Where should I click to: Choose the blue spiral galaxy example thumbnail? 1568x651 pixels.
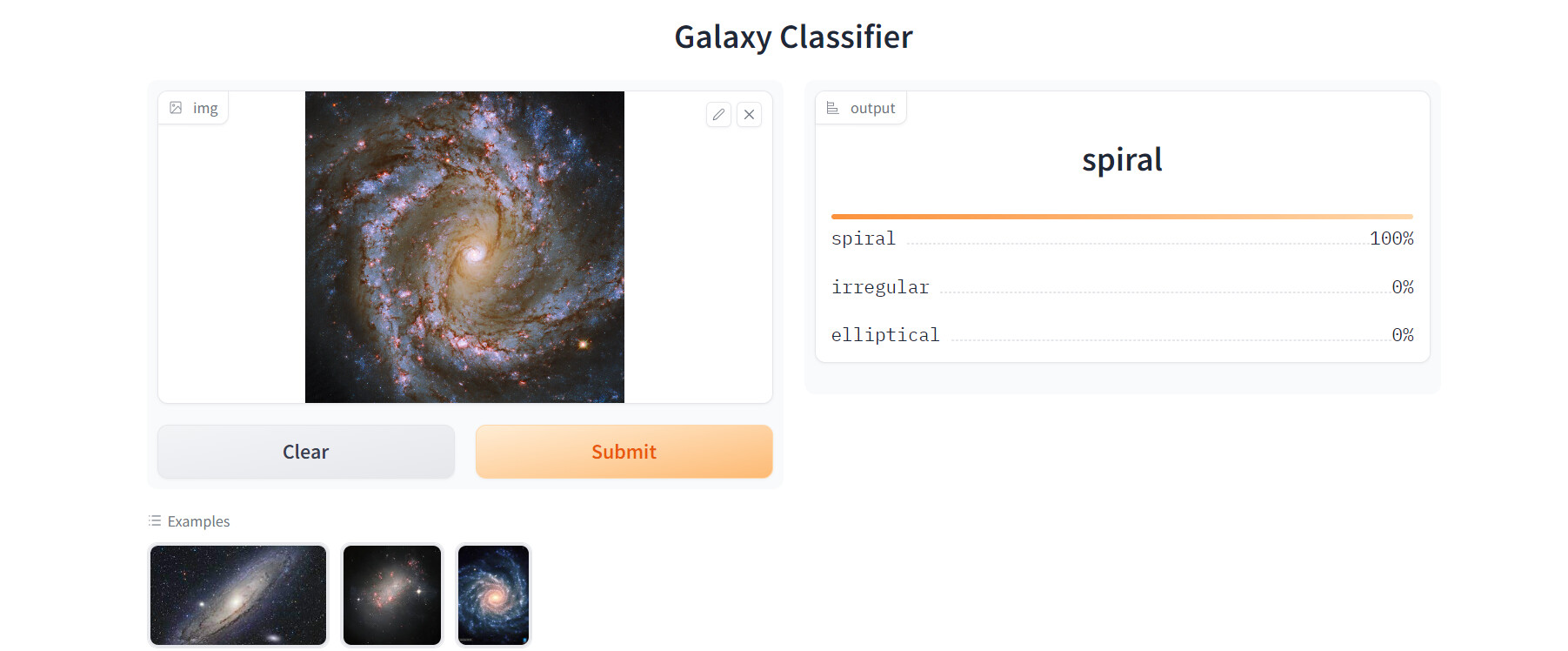493,595
